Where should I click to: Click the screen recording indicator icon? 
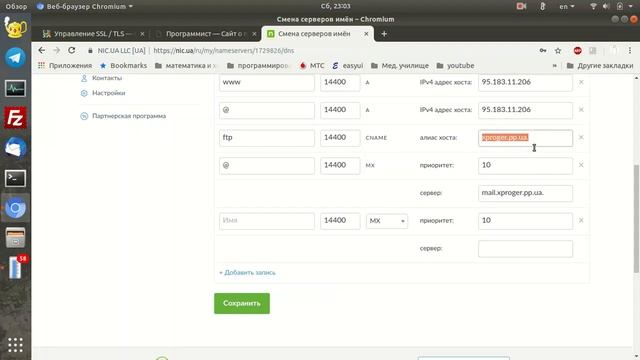tap(521, 6)
